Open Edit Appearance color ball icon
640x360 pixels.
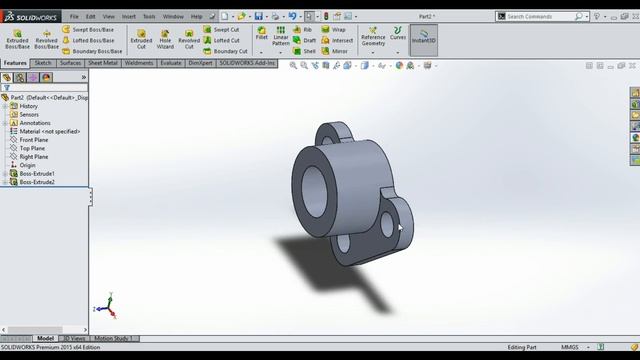[x=399, y=65]
